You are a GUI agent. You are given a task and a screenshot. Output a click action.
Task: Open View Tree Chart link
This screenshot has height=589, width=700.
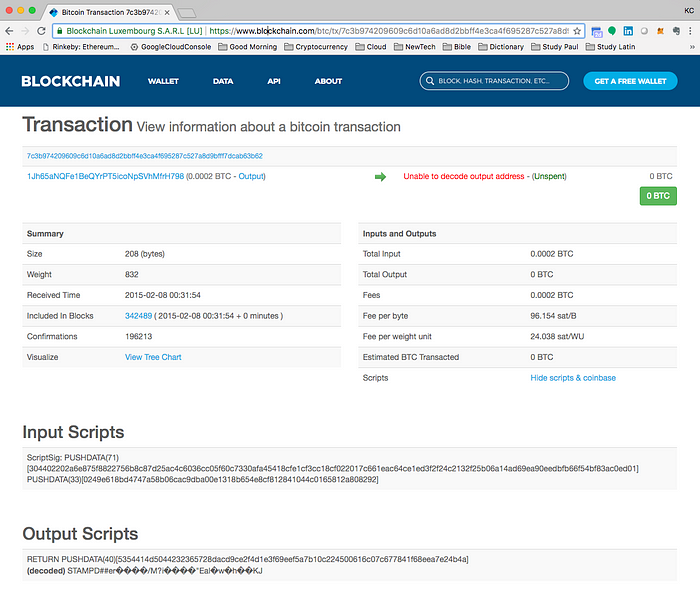(x=153, y=357)
